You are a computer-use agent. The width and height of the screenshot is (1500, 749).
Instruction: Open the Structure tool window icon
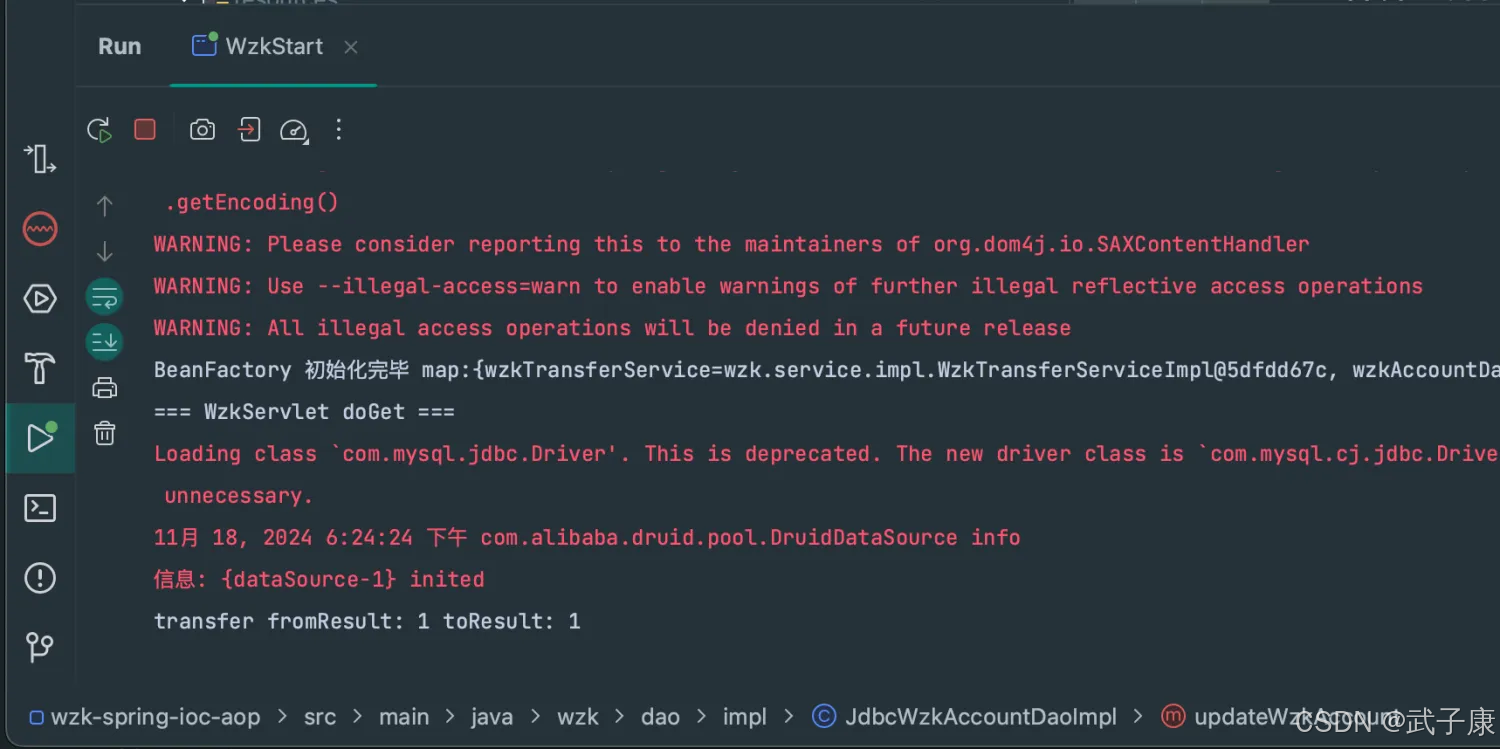[x=39, y=159]
